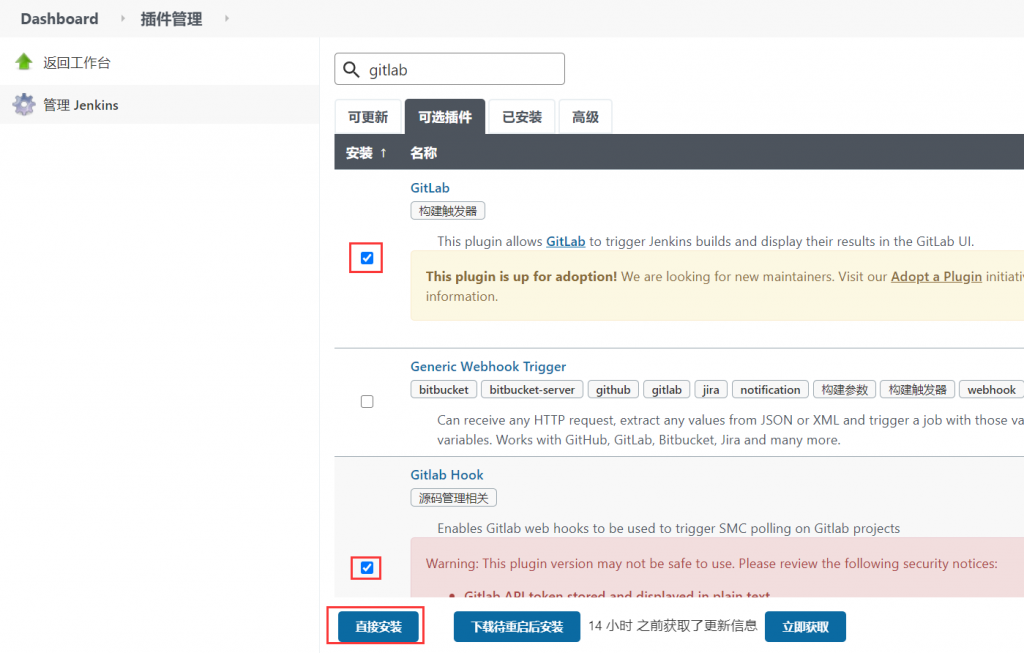Go to the 高级 tab

tap(585, 117)
